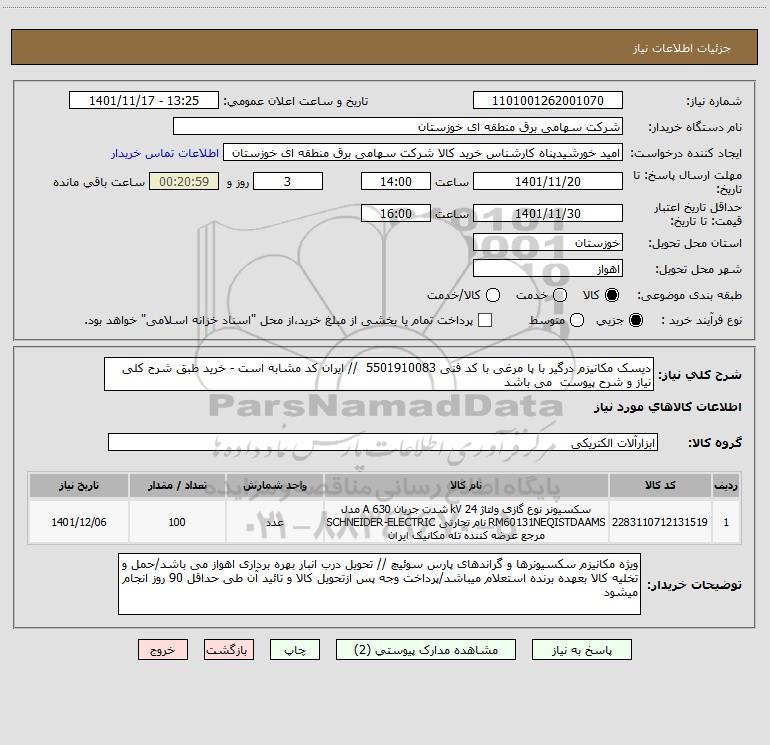The image size is (770, 745).
Task: Select the کالا/خدمت radio button
Action: coord(493,295)
